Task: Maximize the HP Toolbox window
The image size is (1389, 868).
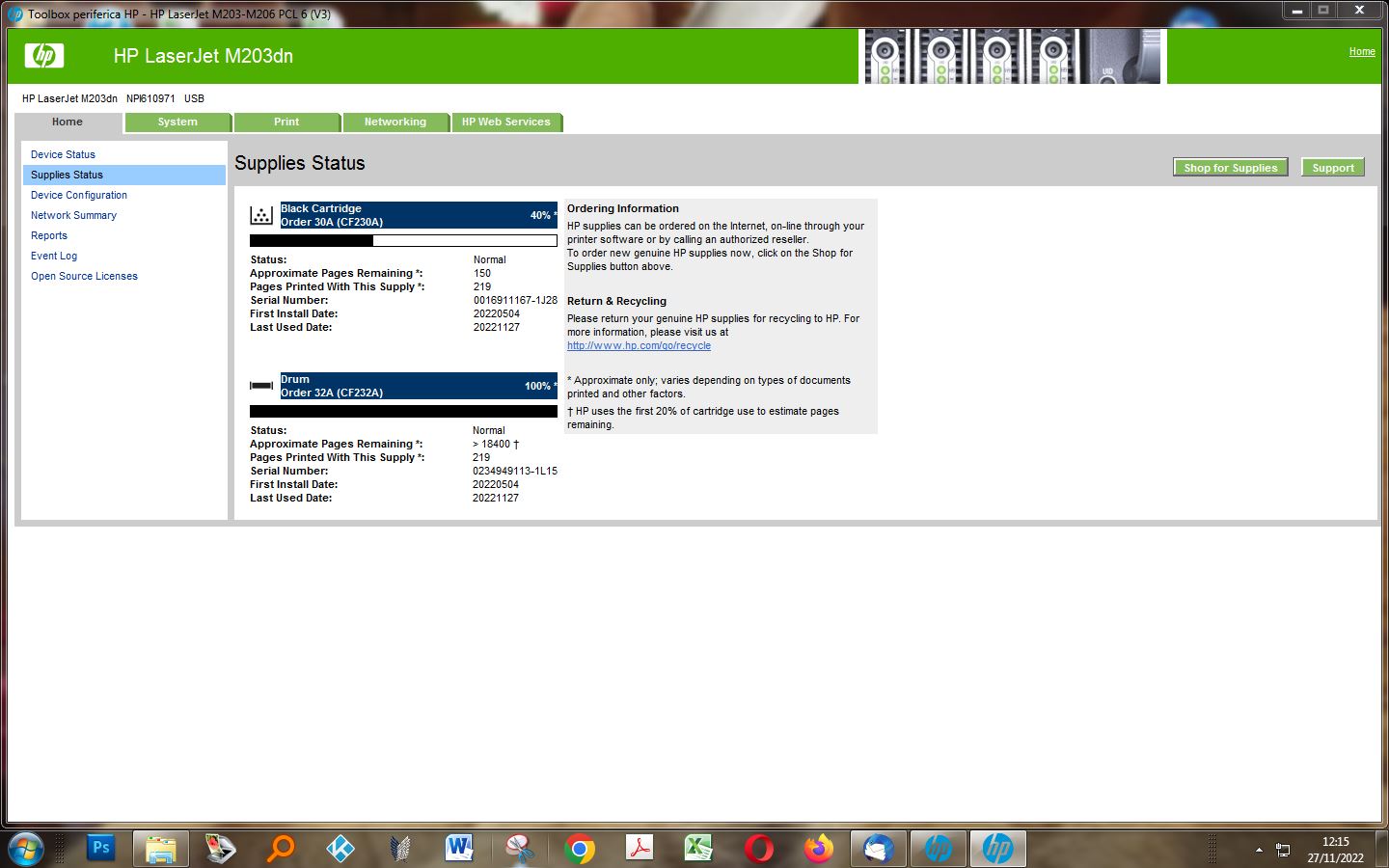Action: 1324,11
